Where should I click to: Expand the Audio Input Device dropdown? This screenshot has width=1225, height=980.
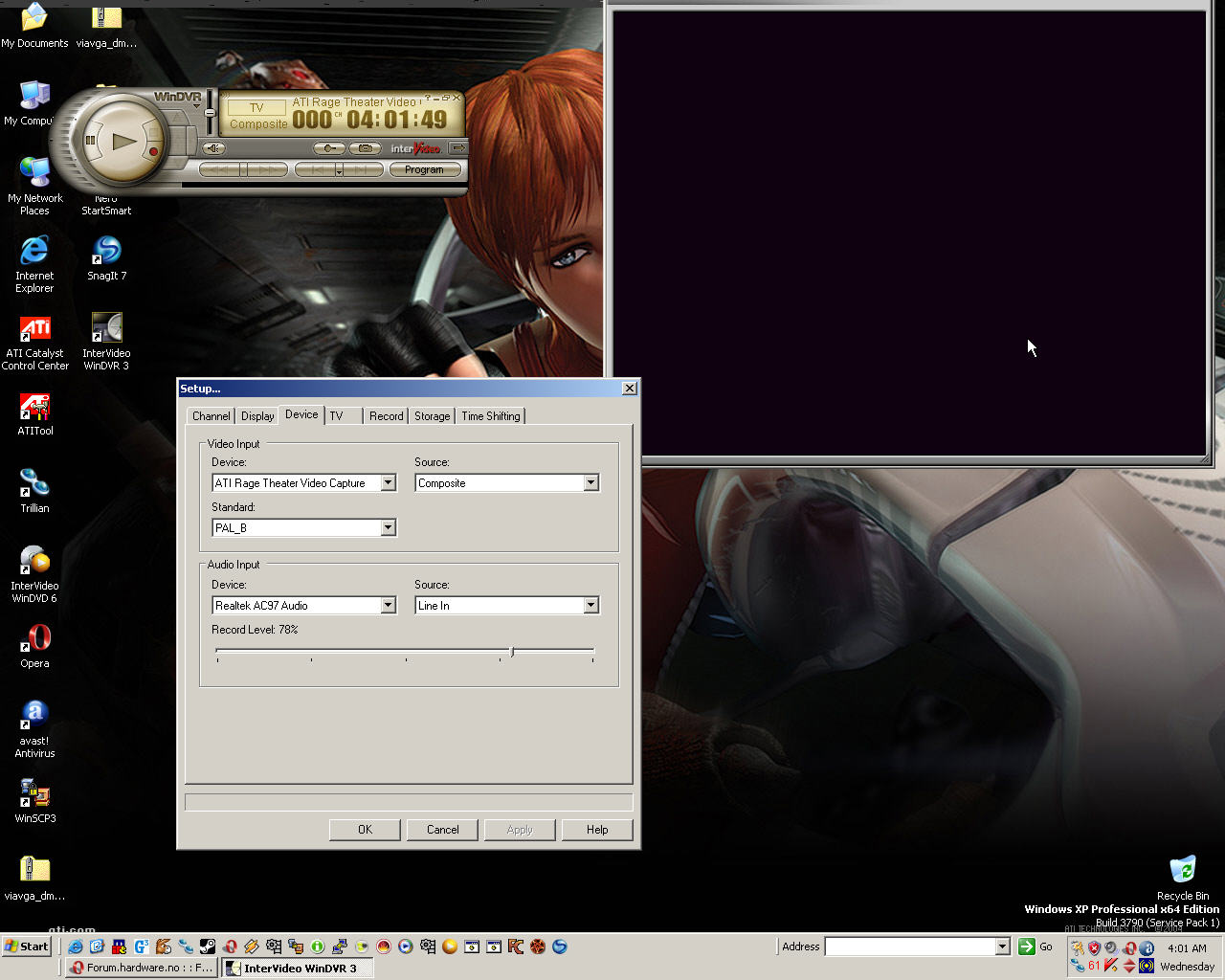click(388, 606)
